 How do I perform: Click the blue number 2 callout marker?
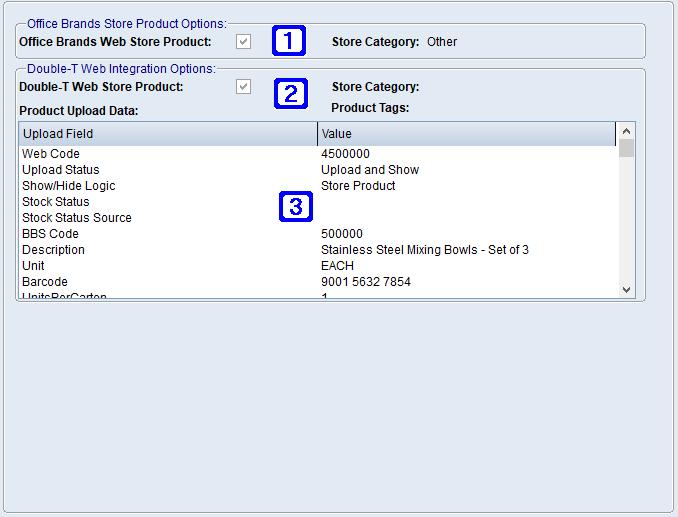pyautogui.click(x=290, y=94)
